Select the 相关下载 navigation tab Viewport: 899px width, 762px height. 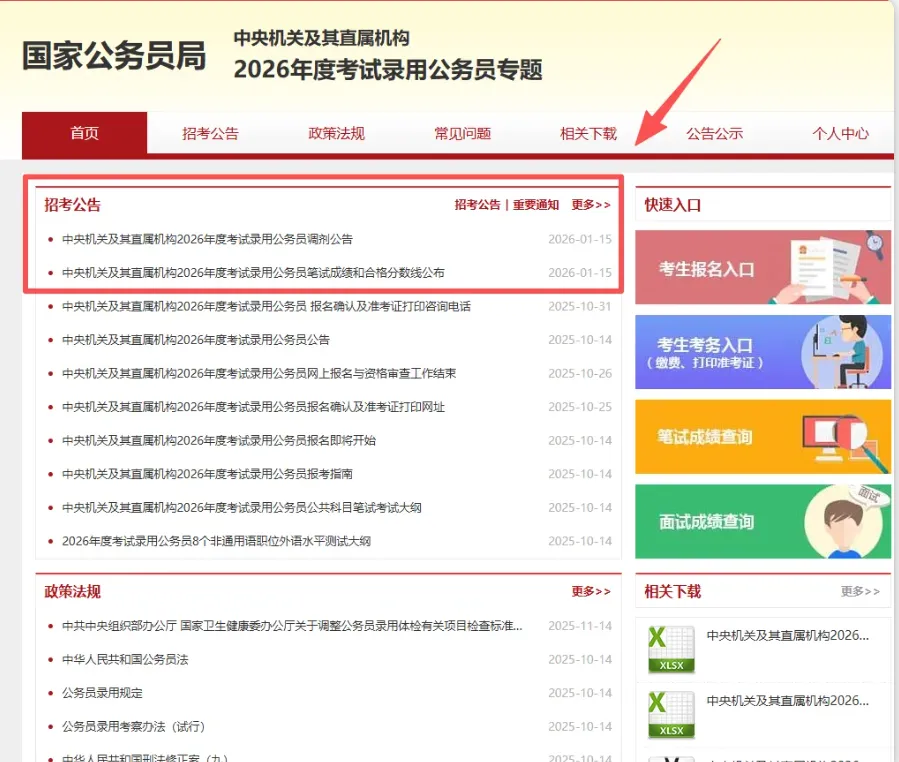coord(588,134)
